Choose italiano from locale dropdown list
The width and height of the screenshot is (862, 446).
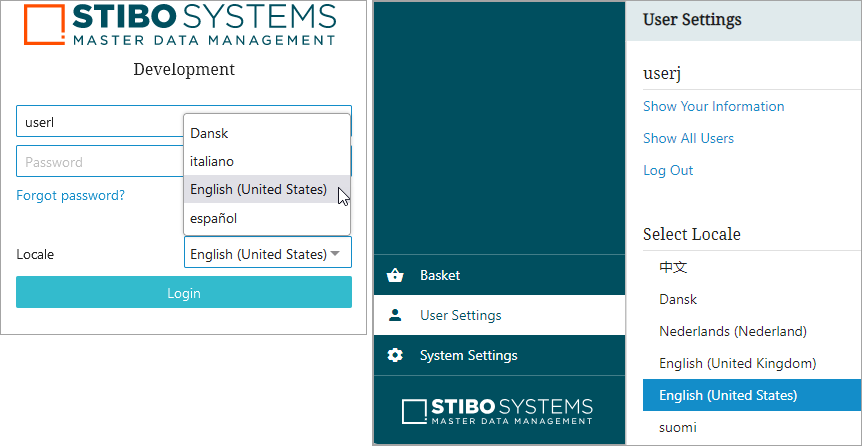[267, 161]
